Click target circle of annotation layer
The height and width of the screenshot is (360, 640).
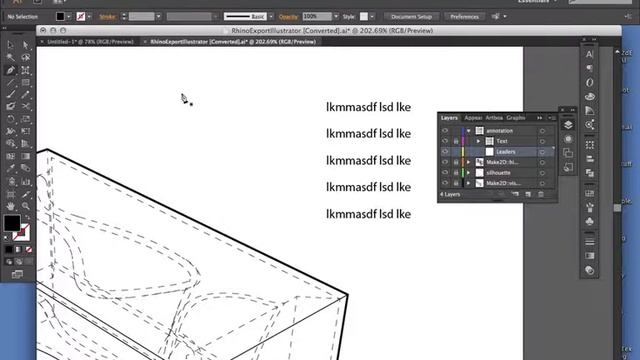542,131
